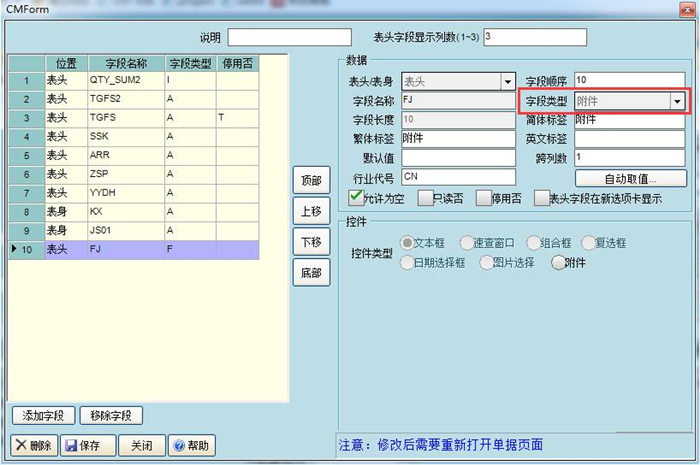Click the 说明 input field

(289, 37)
